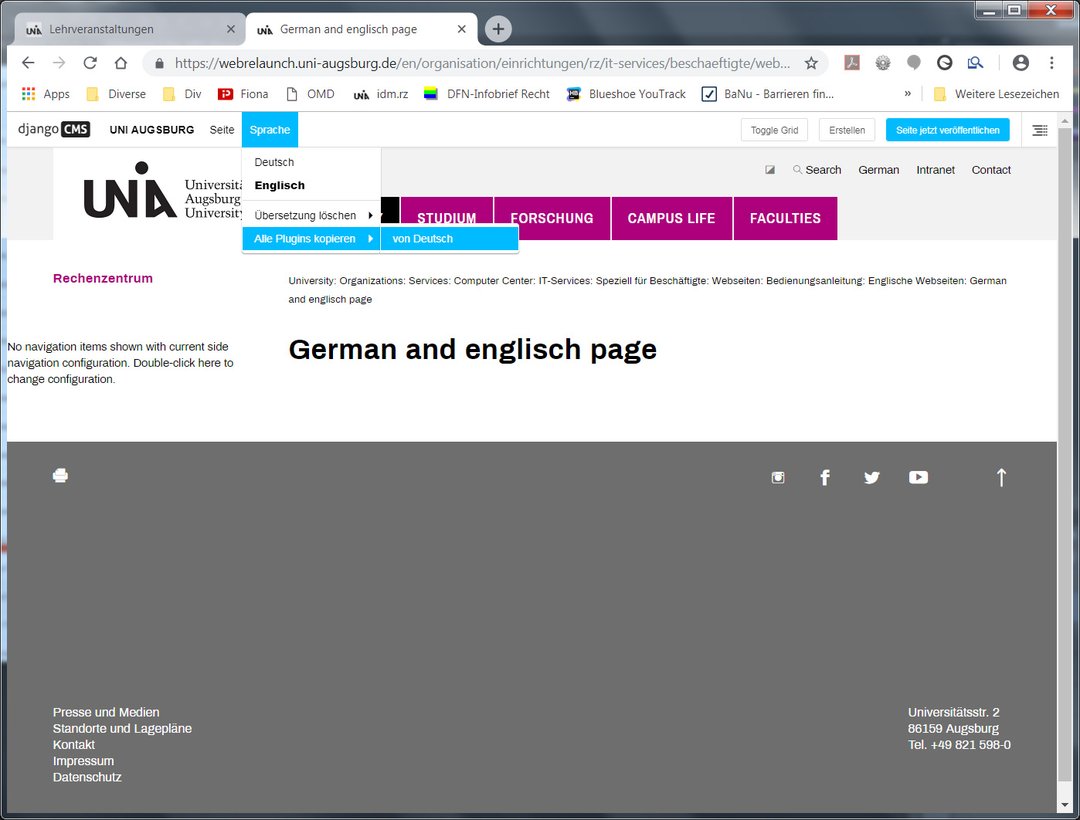Open the Contact header link
This screenshot has width=1080, height=820.
[x=991, y=170]
